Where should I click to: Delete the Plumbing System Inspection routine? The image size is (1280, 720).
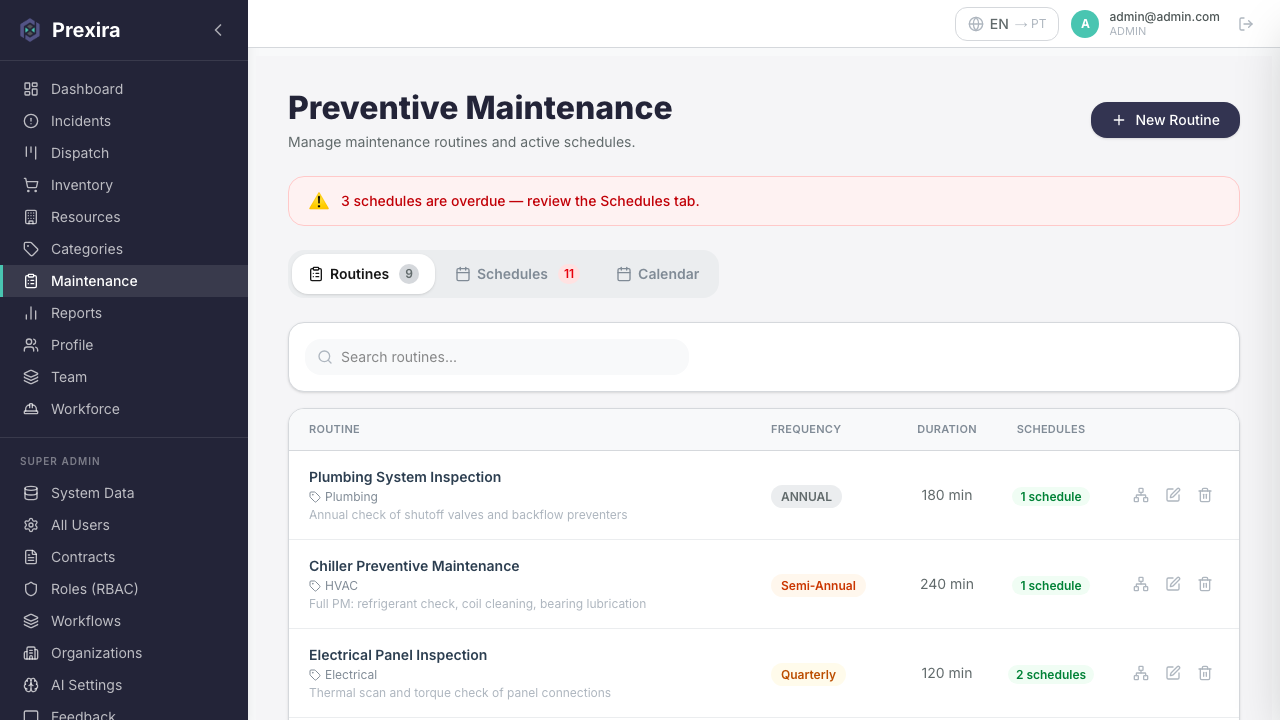point(1205,495)
